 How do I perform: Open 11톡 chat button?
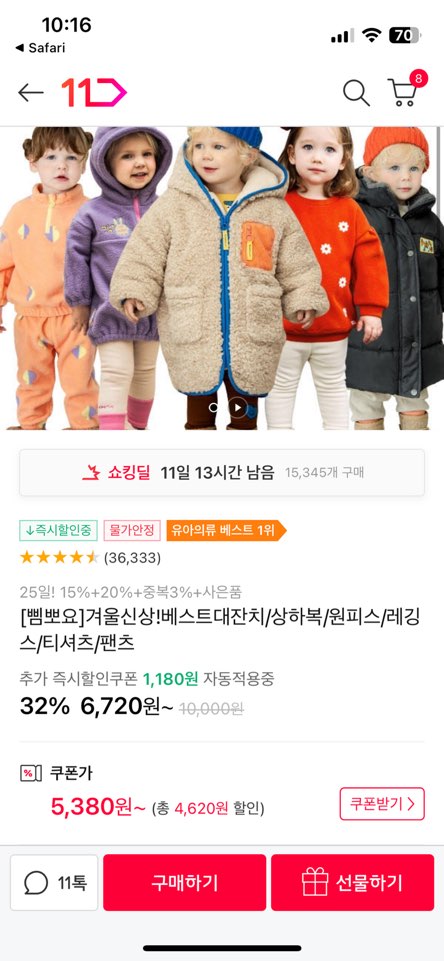pyautogui.click(x=54, y=883)
